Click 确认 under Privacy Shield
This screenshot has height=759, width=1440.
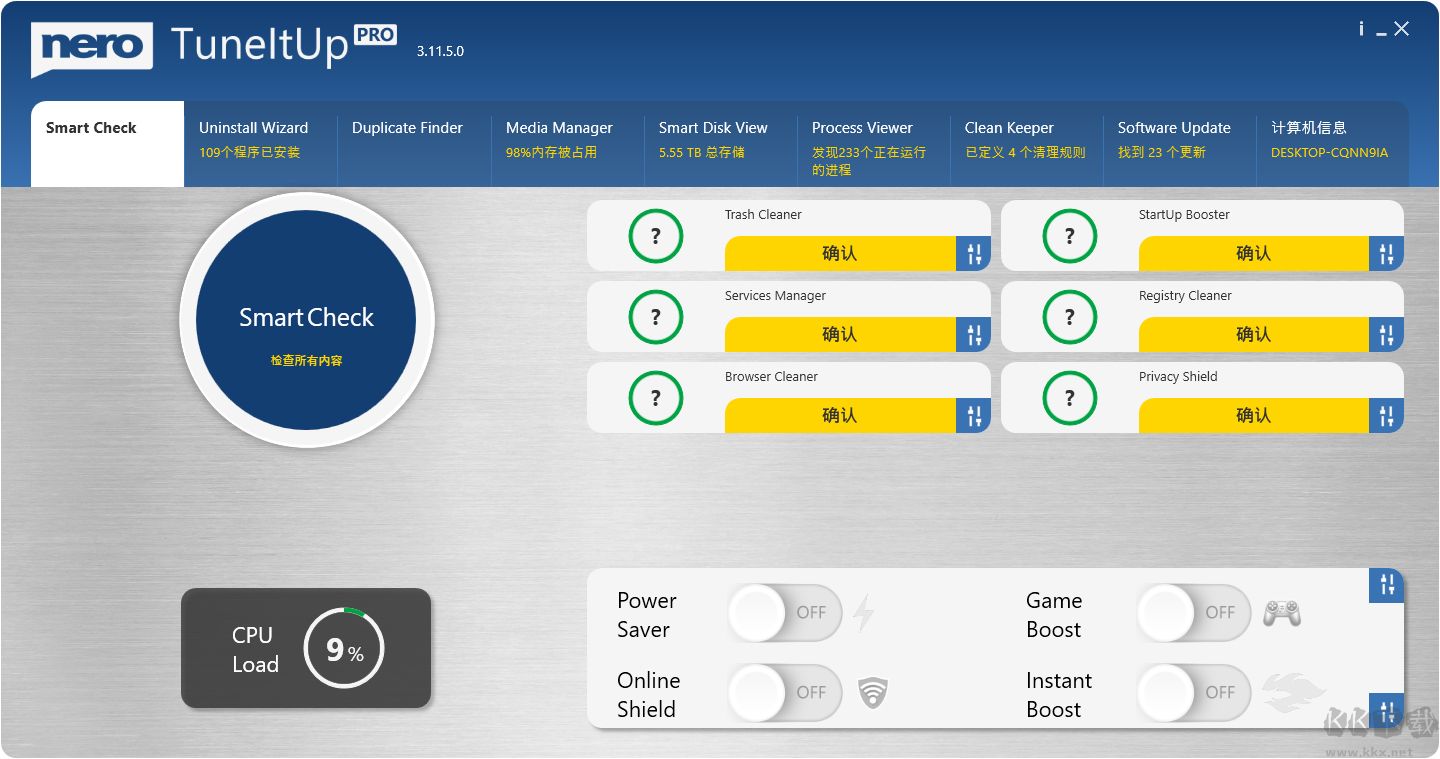click(x=1254, y=416)
